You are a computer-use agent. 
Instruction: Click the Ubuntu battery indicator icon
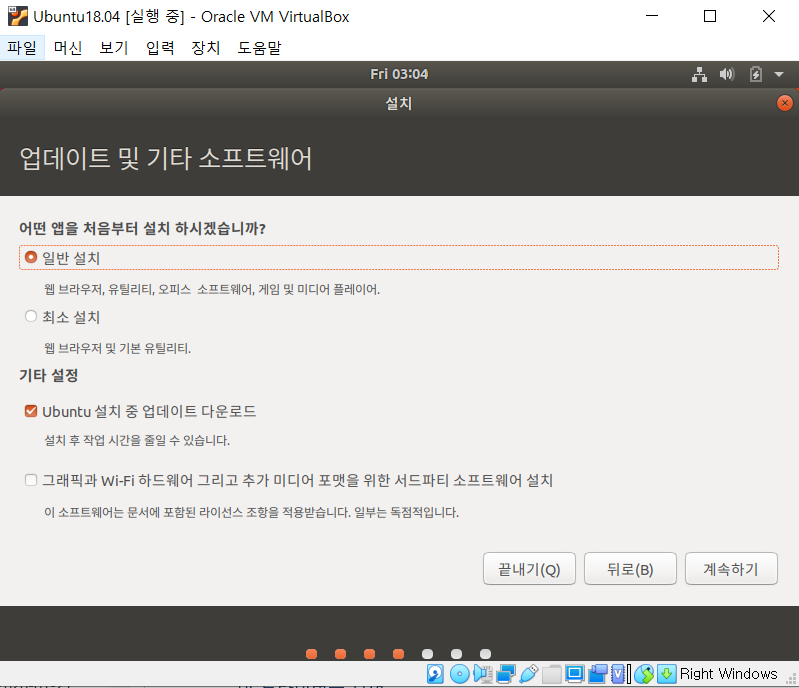point(756,74)
